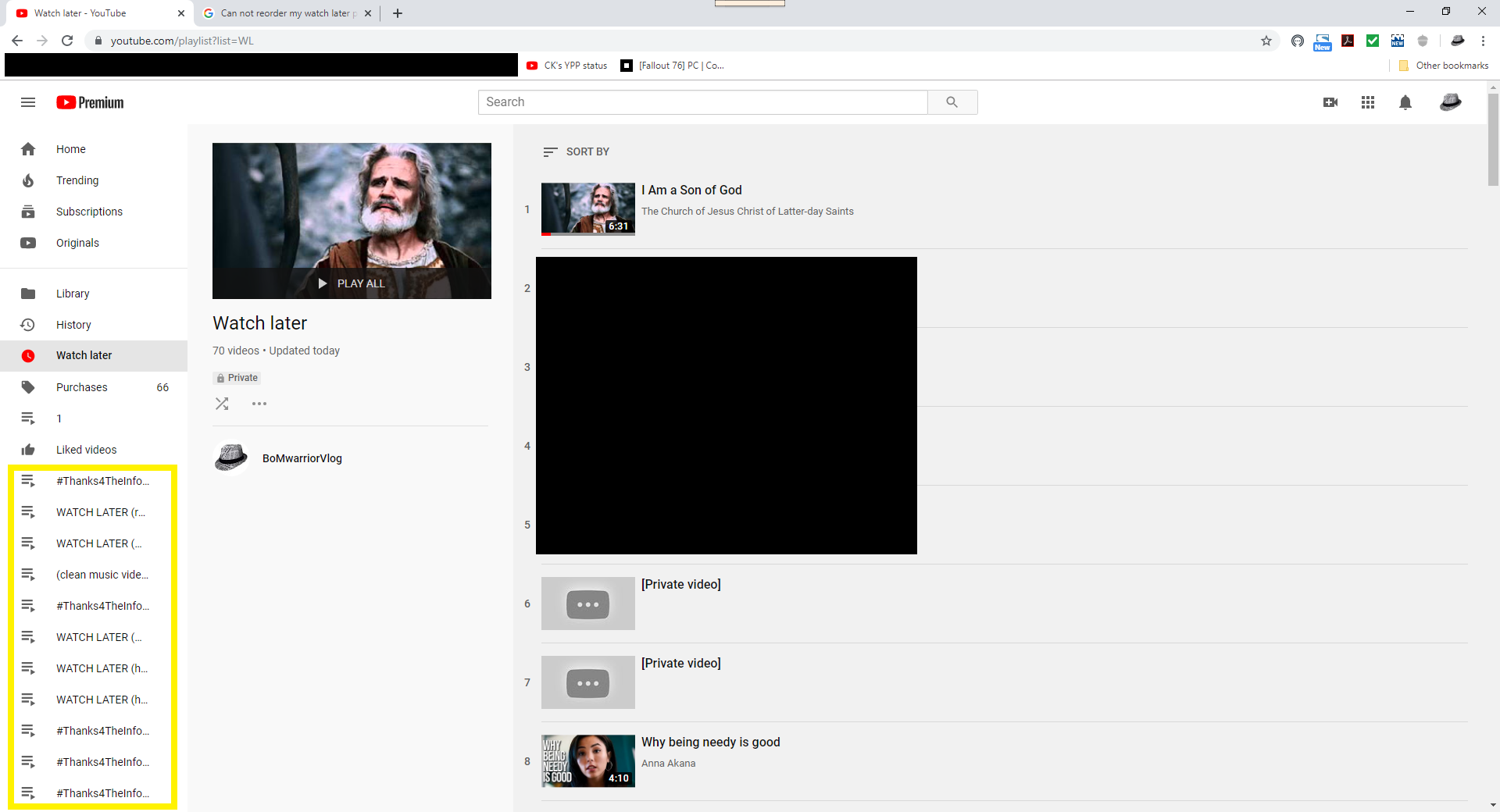Click the browser Back arrow
Image resolution: width=1500 pixels, height=812 pixels.
pos(17,41)
